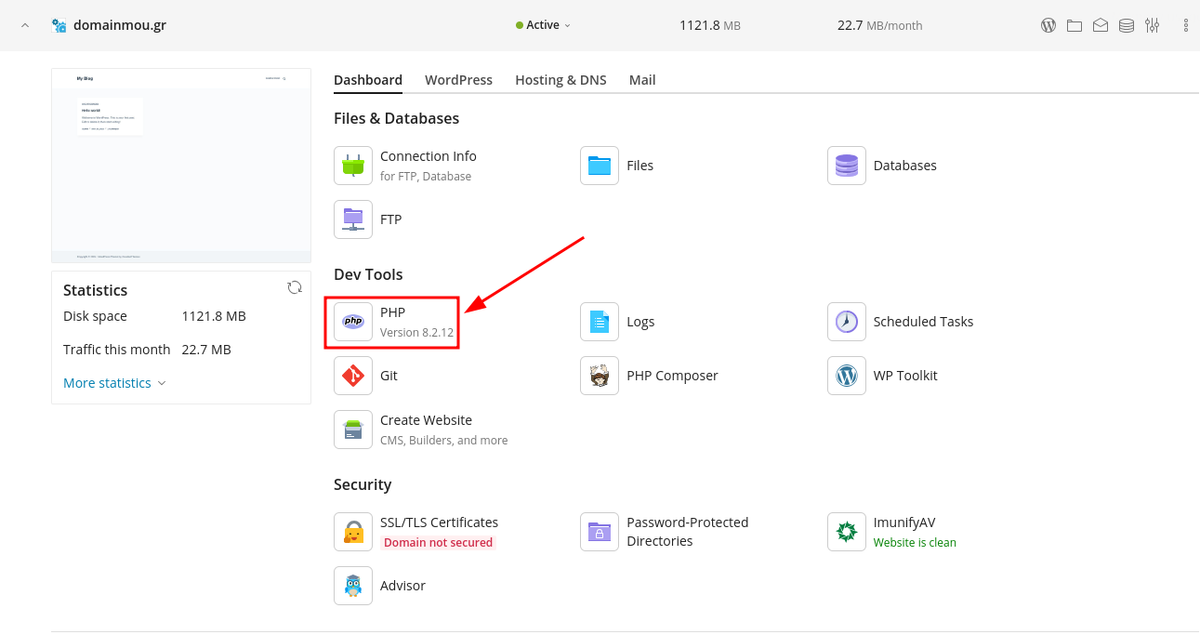Open the domainmou.gr domain link

pos(120,25)
